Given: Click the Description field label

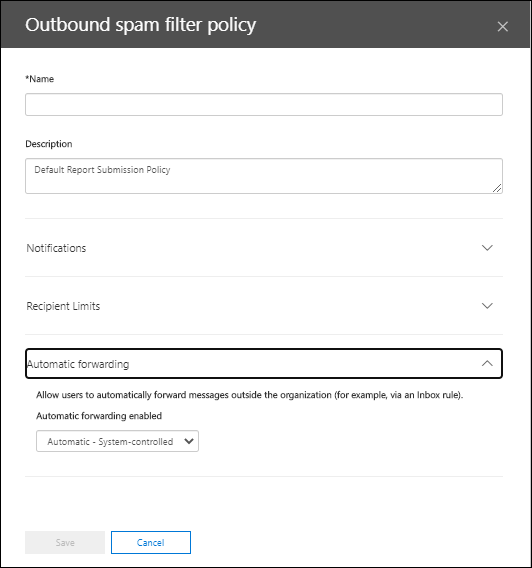Looking at the screenshot, I should click(49, 144).
